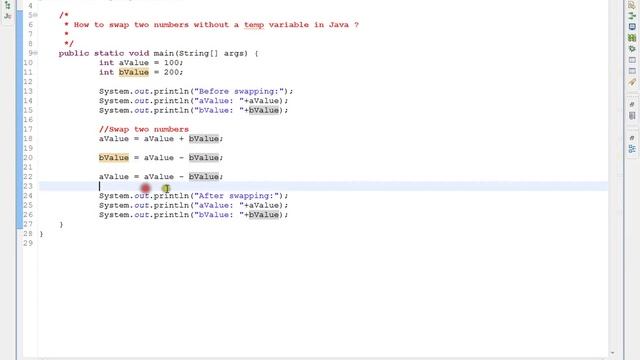
Task: Collapse the main method at line 9
Action: click(x=36, y=53)
